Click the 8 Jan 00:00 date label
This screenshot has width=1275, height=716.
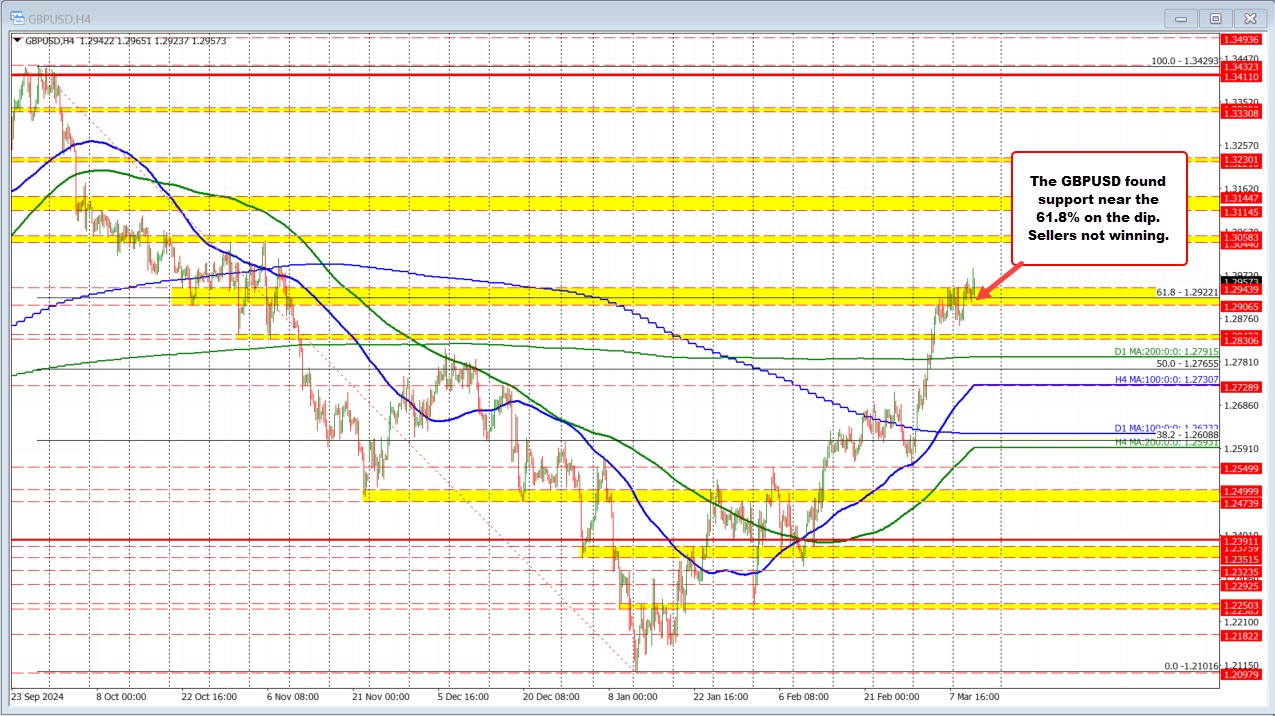click(x=632, y=696)
